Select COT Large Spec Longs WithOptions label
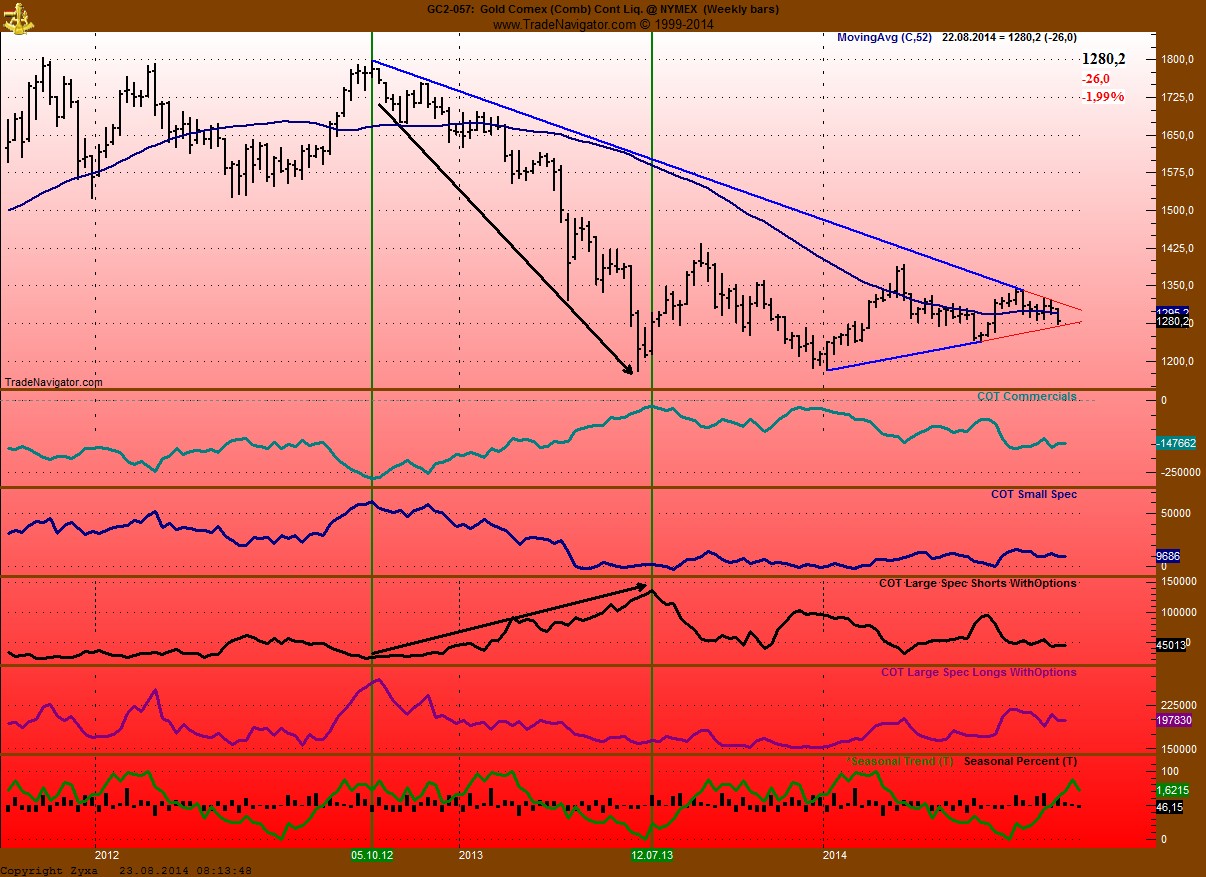1206x877 pixels. [x=978, y=673]
